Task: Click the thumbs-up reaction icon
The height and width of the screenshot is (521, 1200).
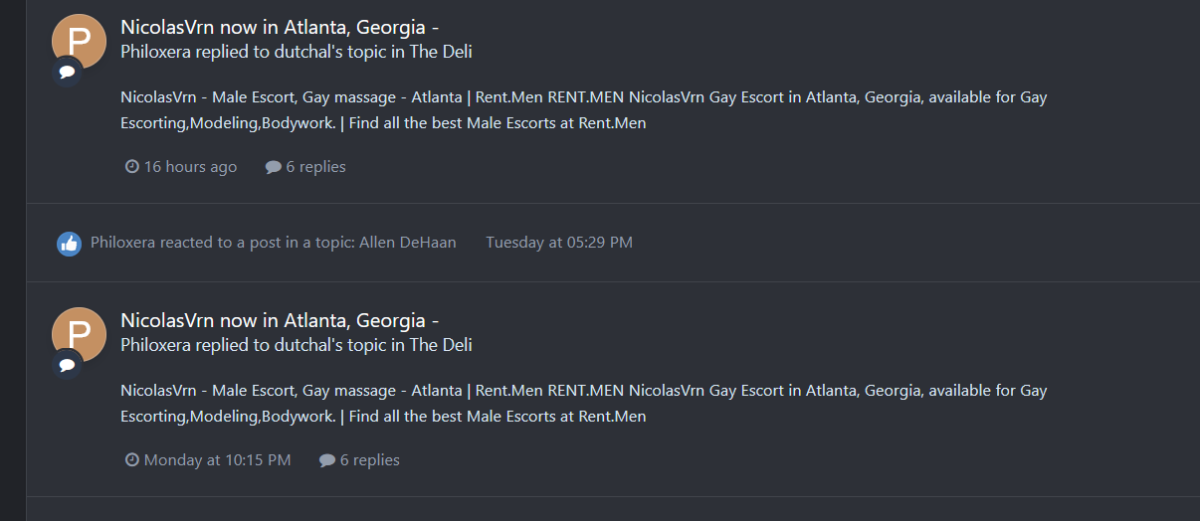Action: [x=68, y=243]
